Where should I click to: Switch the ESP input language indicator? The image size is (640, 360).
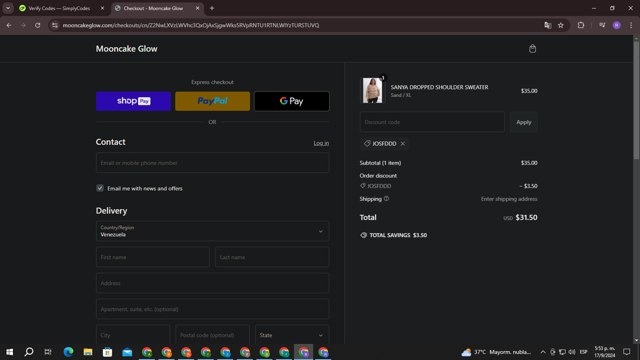[584, 352]
